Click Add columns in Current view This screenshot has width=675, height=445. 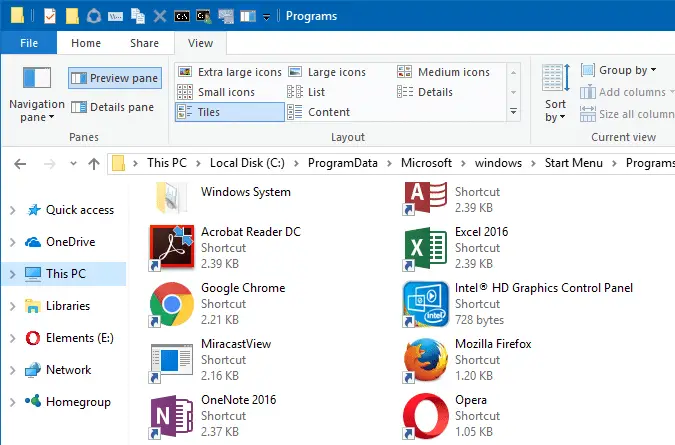(628, 92)
